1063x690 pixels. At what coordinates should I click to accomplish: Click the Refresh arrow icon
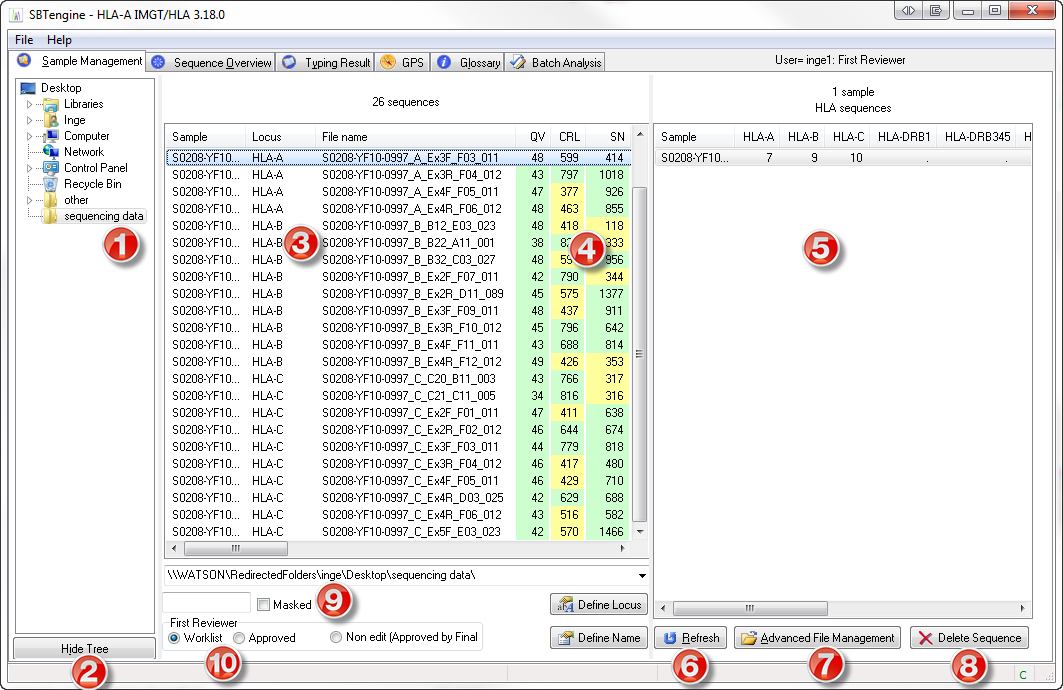[670, 638]
